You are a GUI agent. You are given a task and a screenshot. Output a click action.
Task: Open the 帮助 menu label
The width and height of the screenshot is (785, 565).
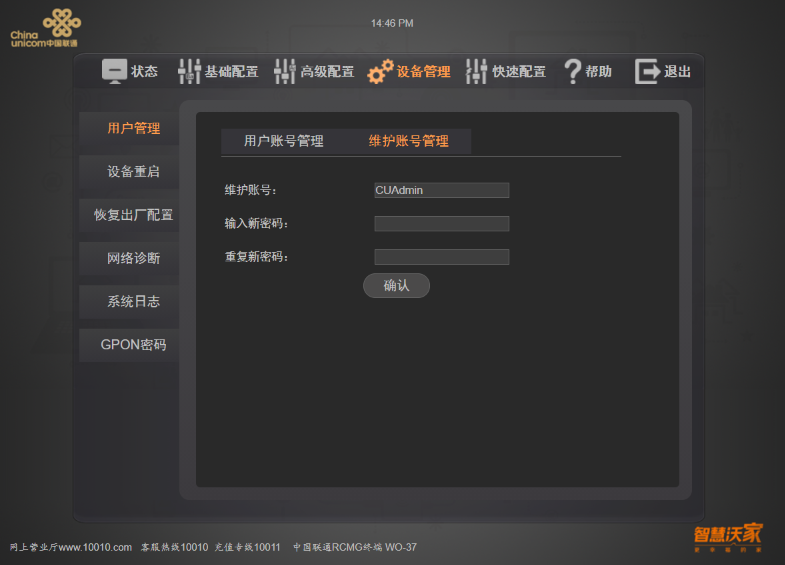click(x=599, y=72)
